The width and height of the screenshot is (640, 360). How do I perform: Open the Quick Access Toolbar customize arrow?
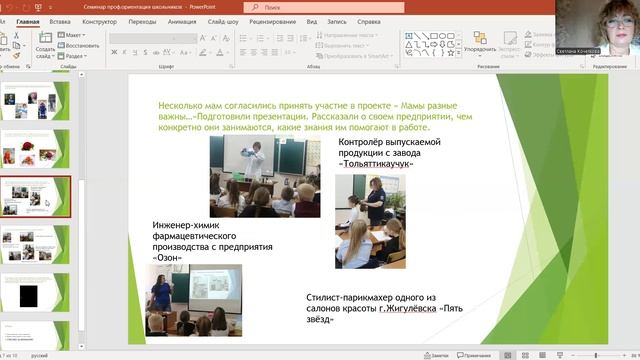[50, 7]
